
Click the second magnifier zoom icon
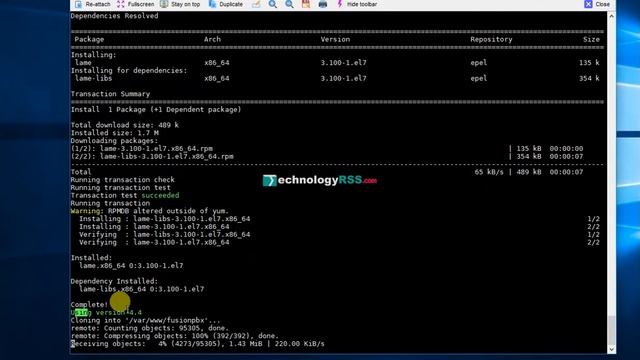pyautogui.click(x=289, y=4)
